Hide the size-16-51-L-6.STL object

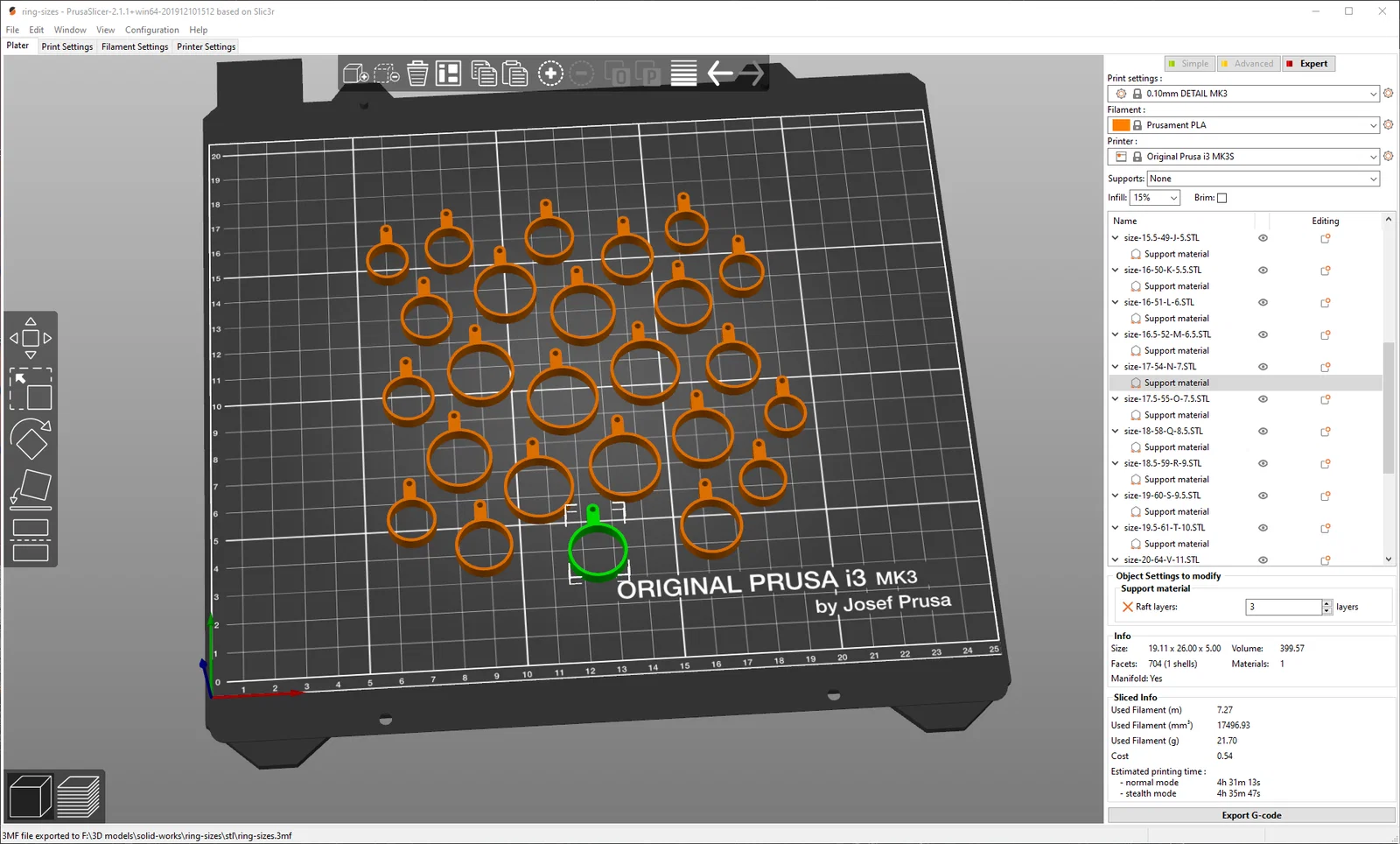[1263, 302]
